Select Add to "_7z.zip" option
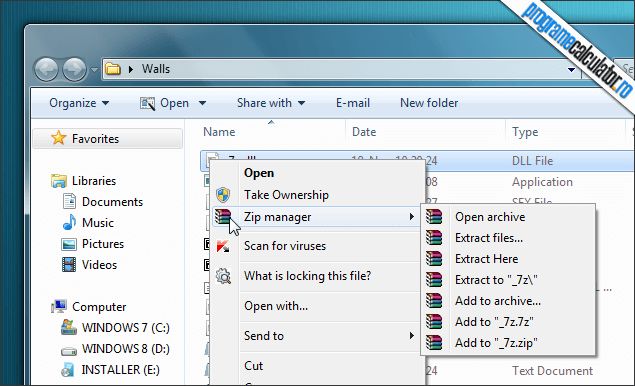Screen dimensions: 635x386 [x=496, y=343]
